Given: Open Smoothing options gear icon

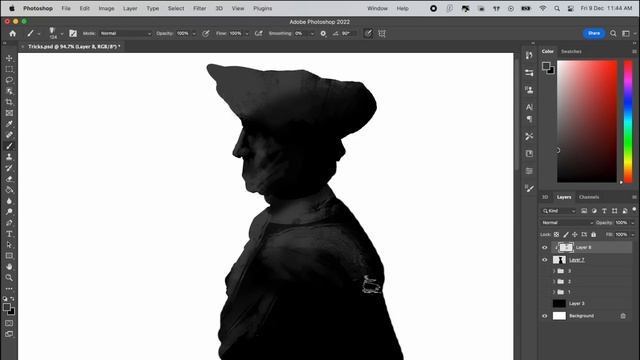Looking at the screenshot, I should pyautogui.click(x=323, y=33).
